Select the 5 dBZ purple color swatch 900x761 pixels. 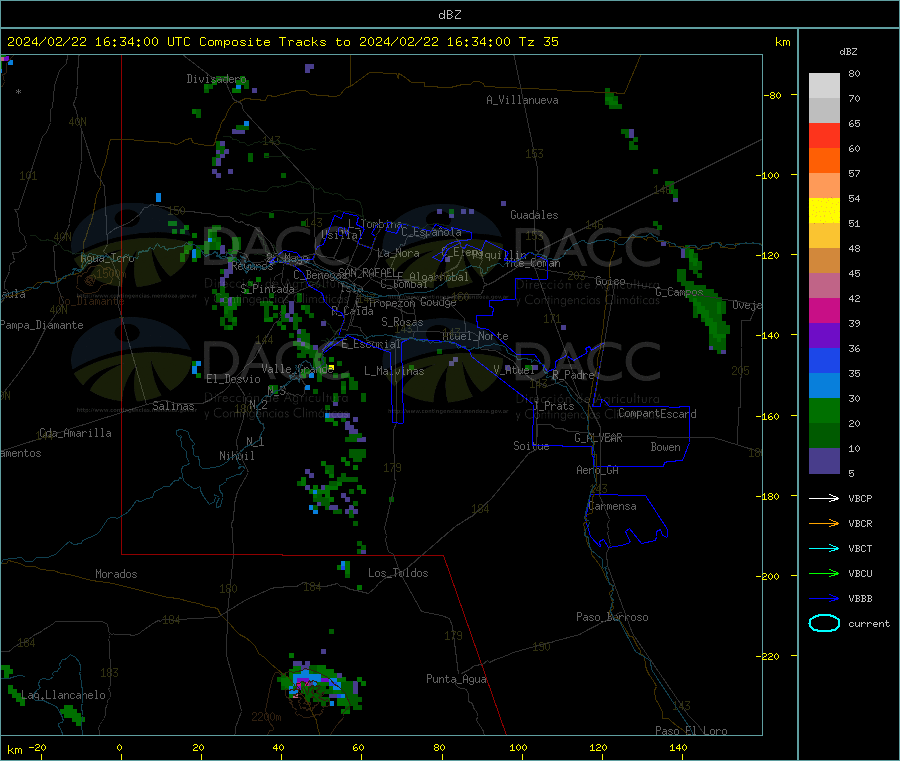coord(824,461)
